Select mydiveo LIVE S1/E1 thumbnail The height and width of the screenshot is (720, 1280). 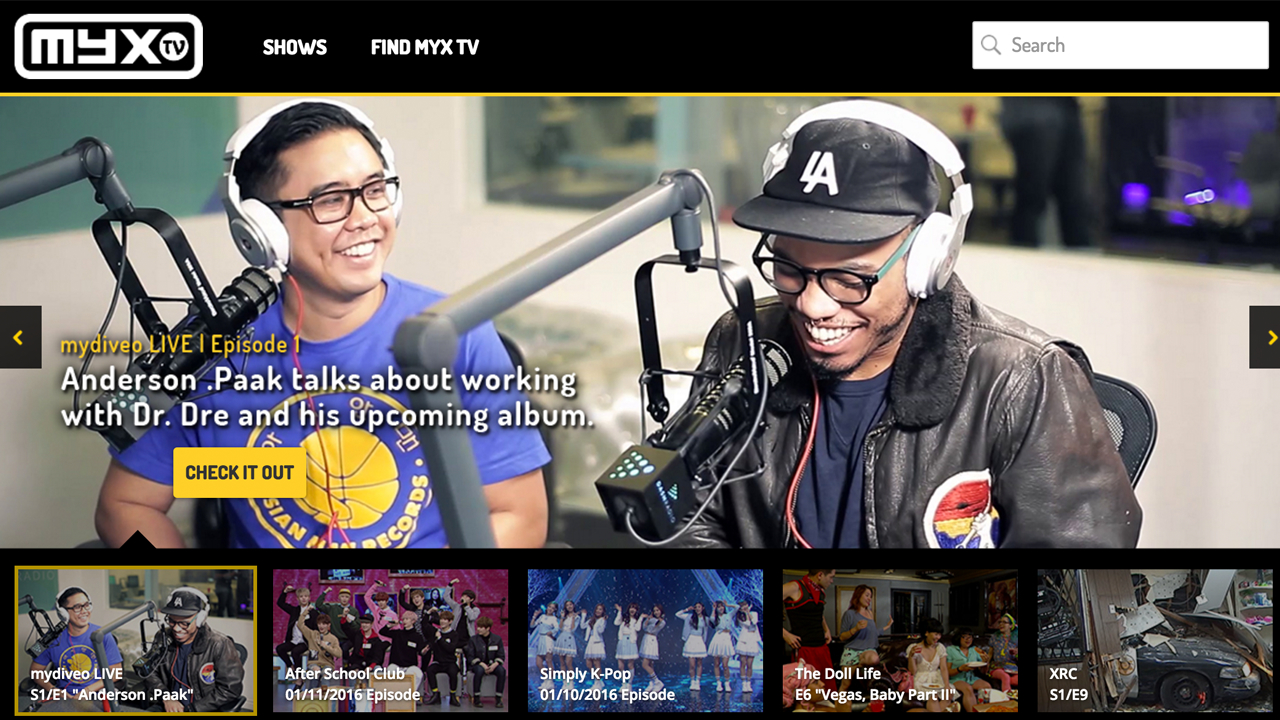coord(136,640)
